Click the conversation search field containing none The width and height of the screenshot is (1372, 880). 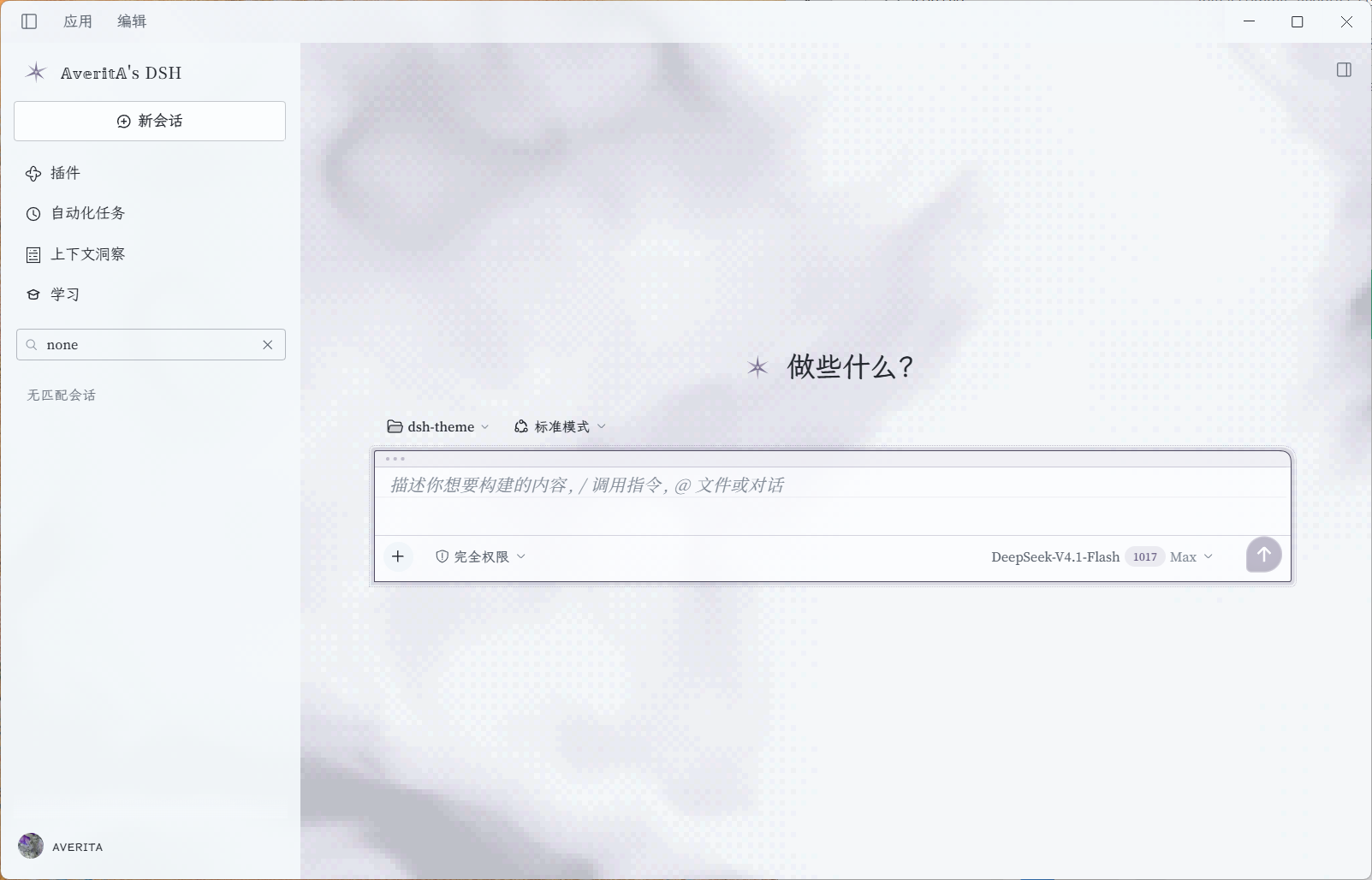click(151, 345)
